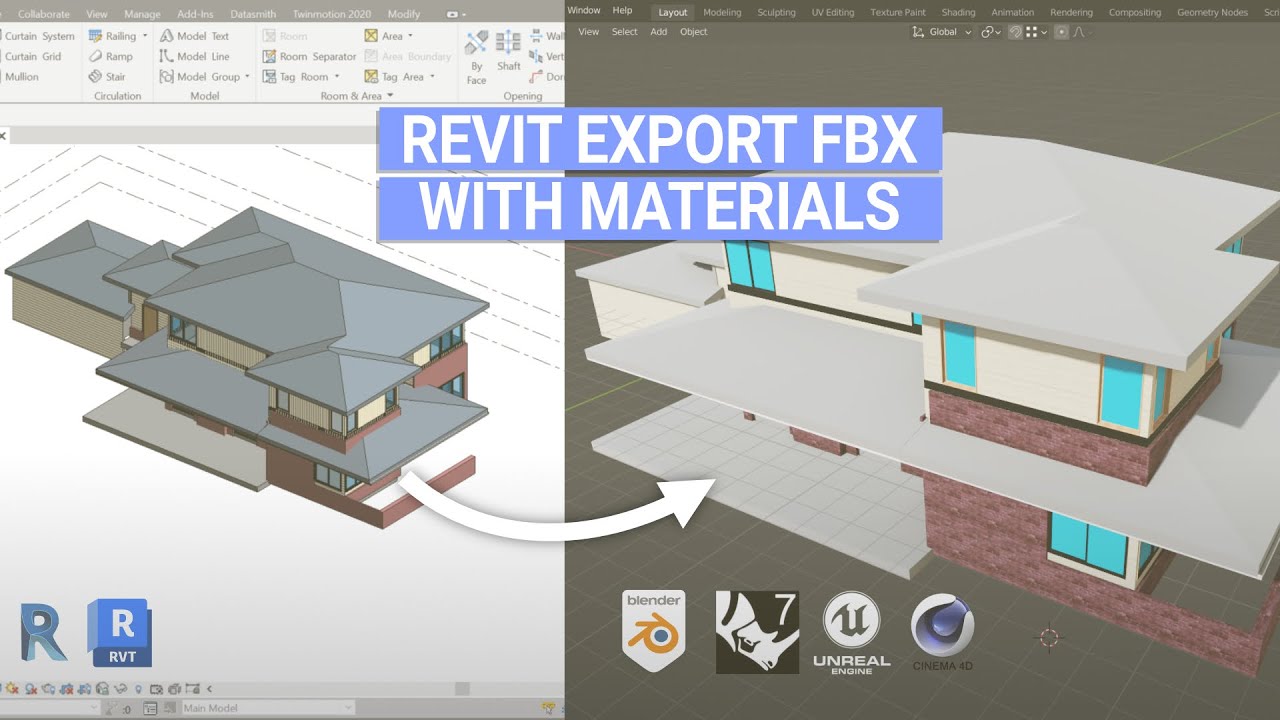
Task: Expand the Model Group dropdown arrow
Action: tap(247, 77)
